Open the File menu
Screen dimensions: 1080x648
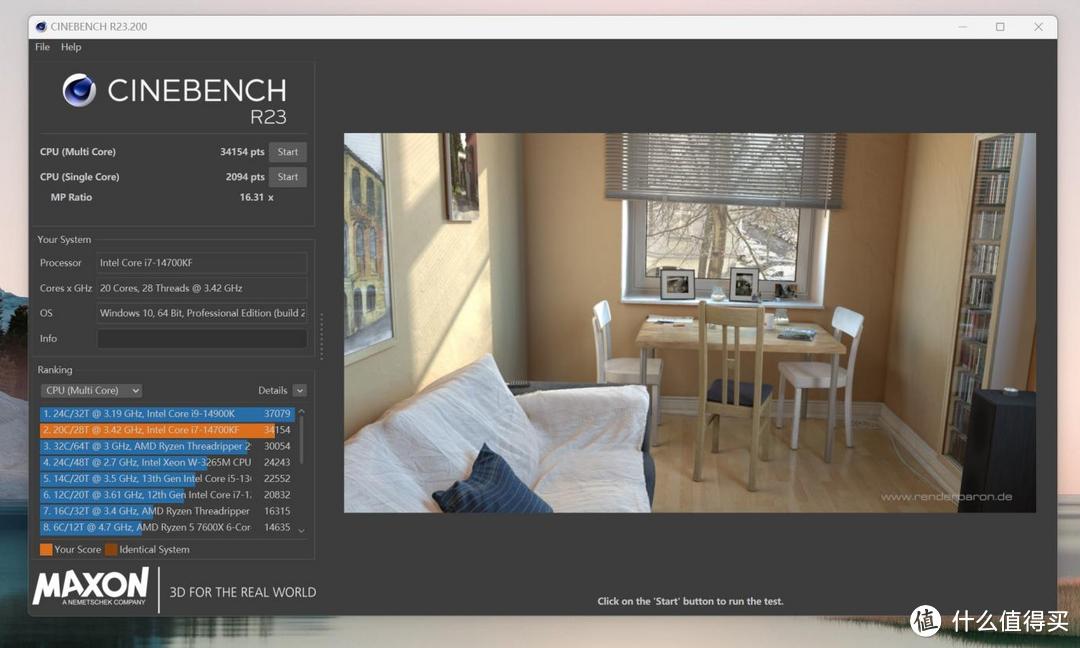pos(42,47)
